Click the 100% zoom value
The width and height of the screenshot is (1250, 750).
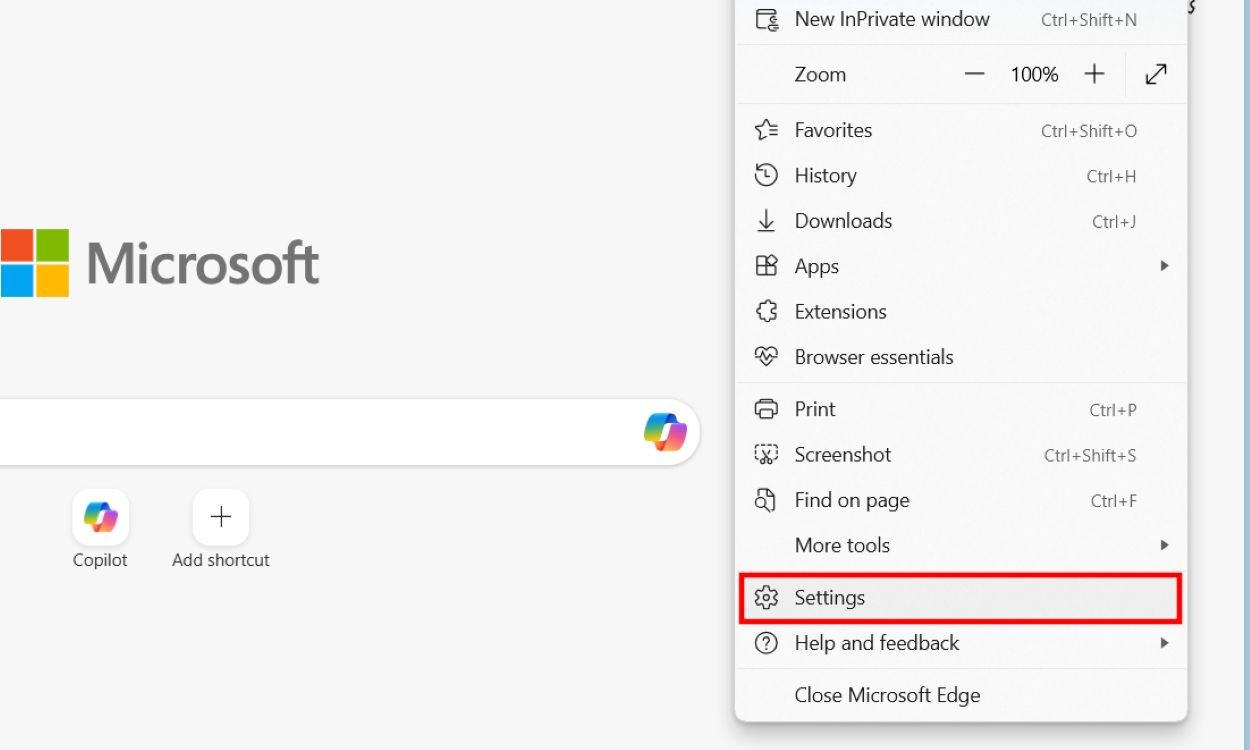(x=1034, y=74)
